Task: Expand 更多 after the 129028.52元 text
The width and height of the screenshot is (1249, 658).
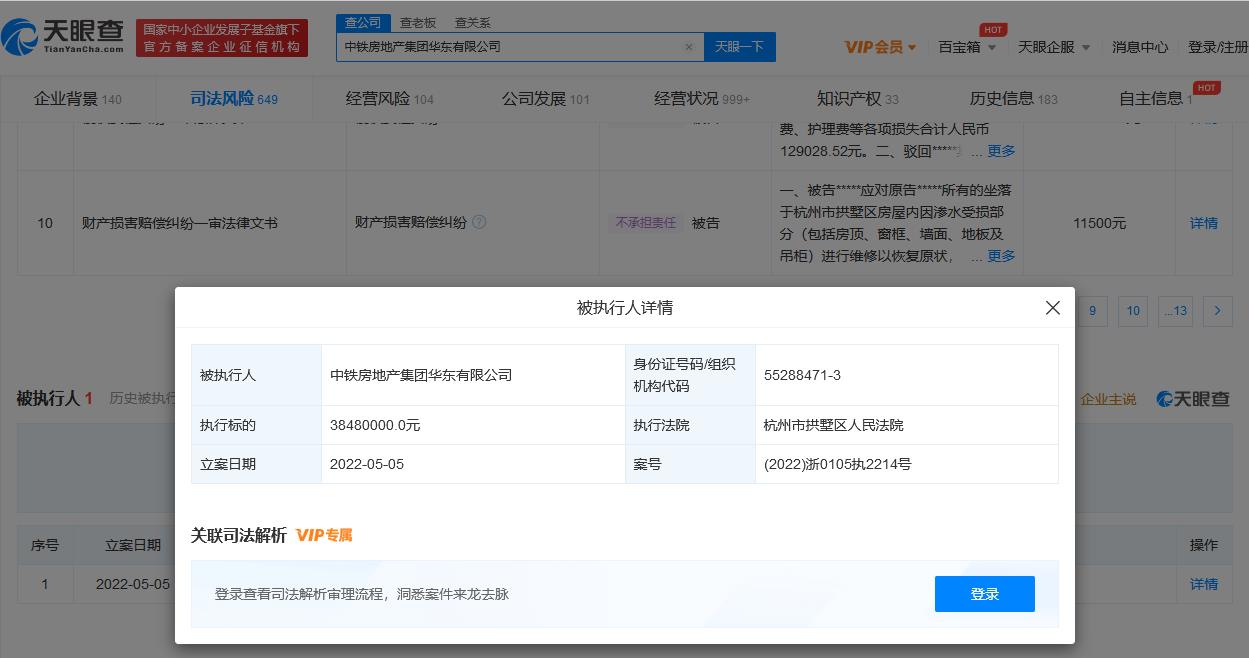Action: click(x=1001, y=151)
